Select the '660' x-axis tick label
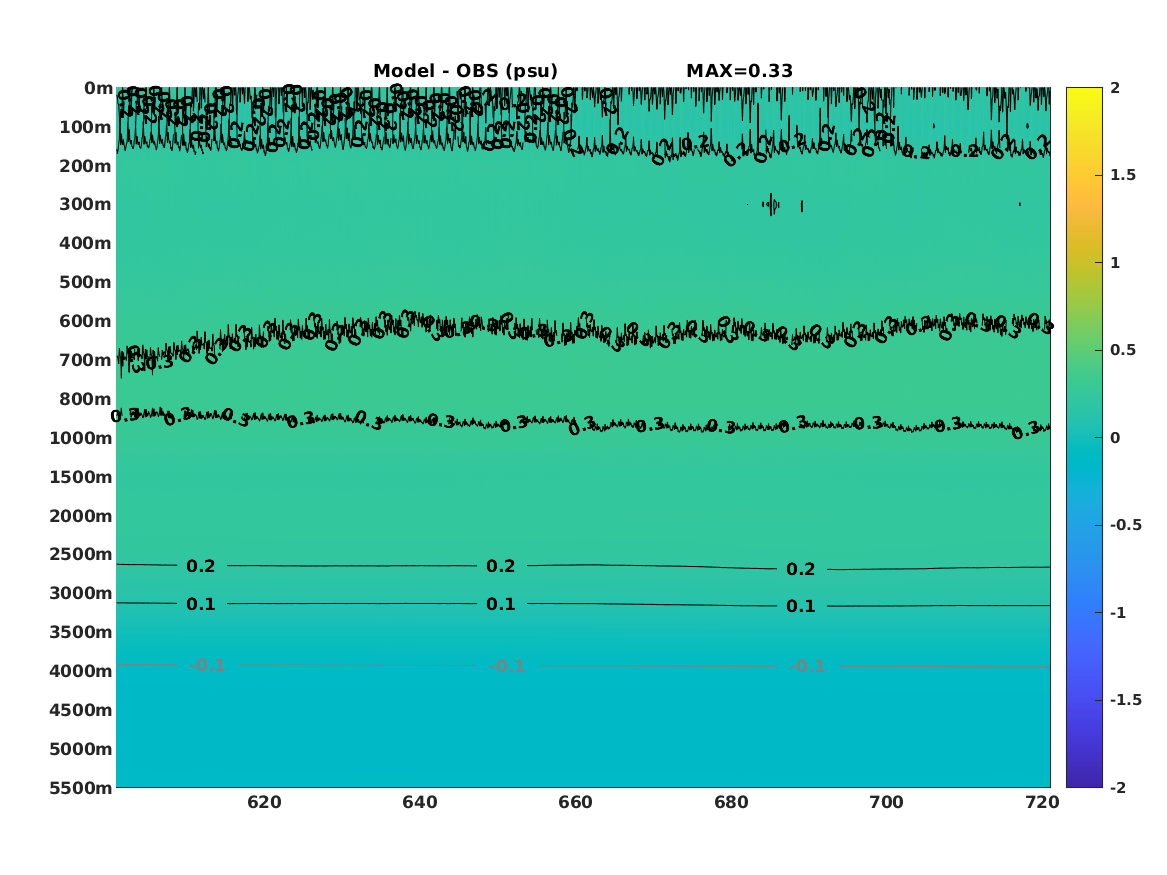Viewport: 1167px width, 875px height. pyautogui.click(x=575, y=802)
